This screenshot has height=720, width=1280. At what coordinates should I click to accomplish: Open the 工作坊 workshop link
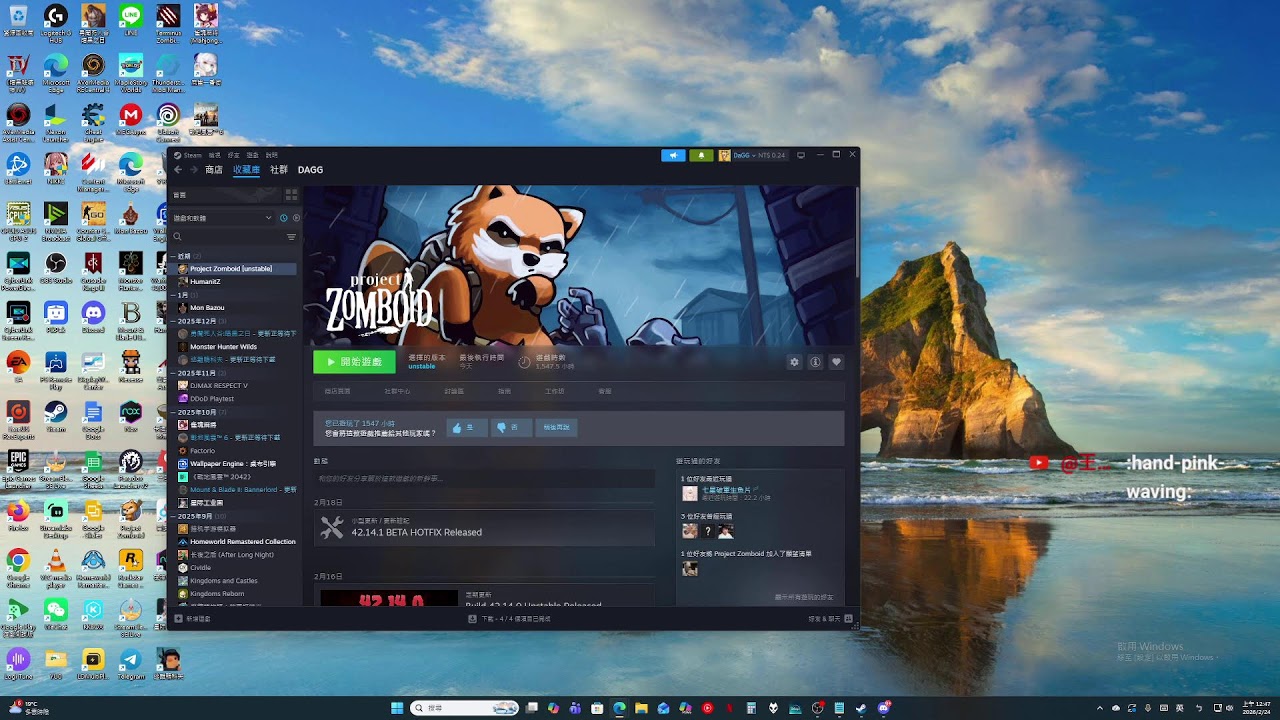(554, 391)
